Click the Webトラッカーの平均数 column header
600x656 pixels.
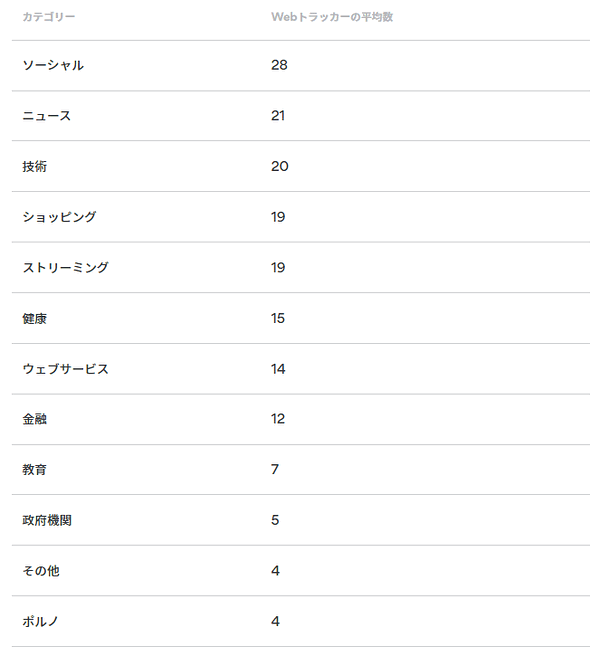pos(332,17)
